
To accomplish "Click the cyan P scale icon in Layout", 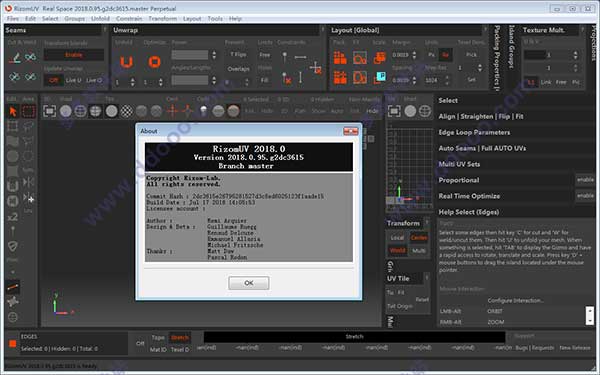I will 380,77.
